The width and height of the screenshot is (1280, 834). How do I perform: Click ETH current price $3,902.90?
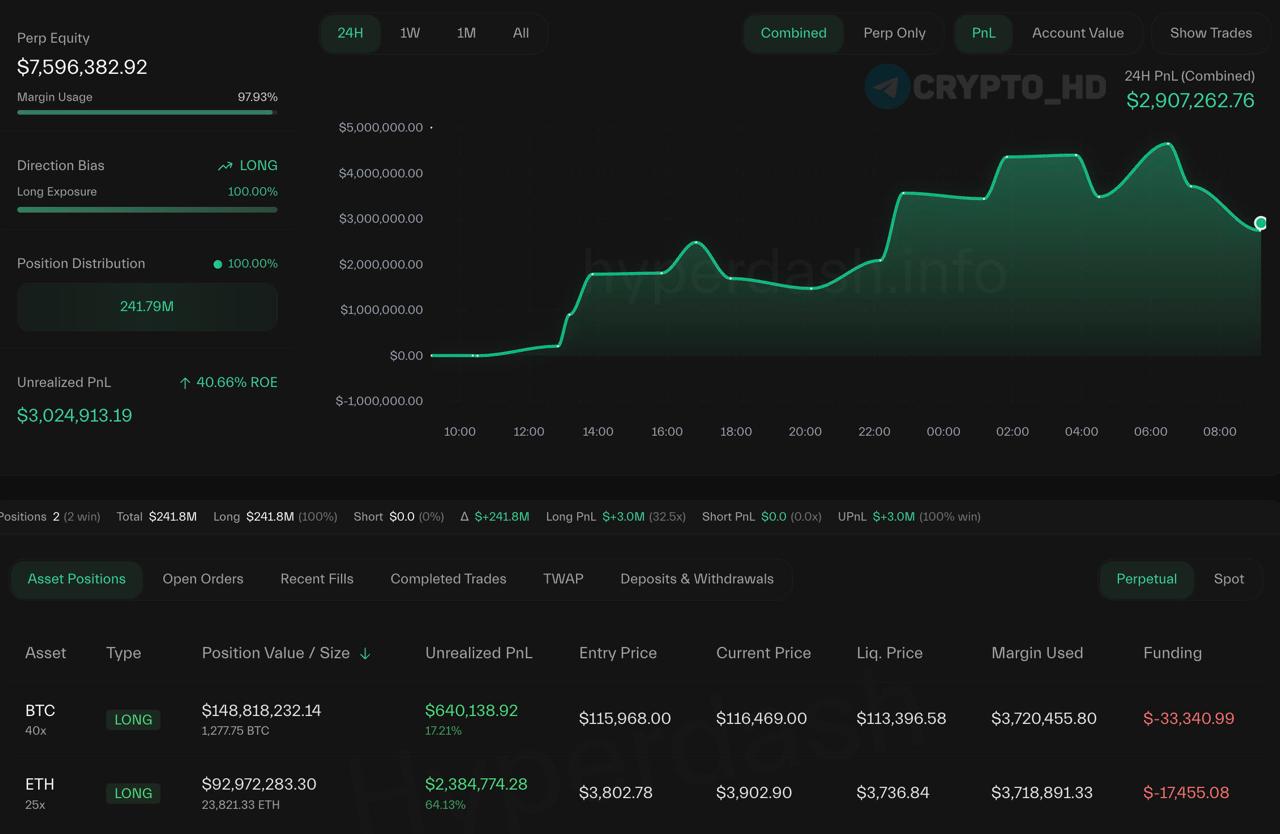click(x=754, y=793)
